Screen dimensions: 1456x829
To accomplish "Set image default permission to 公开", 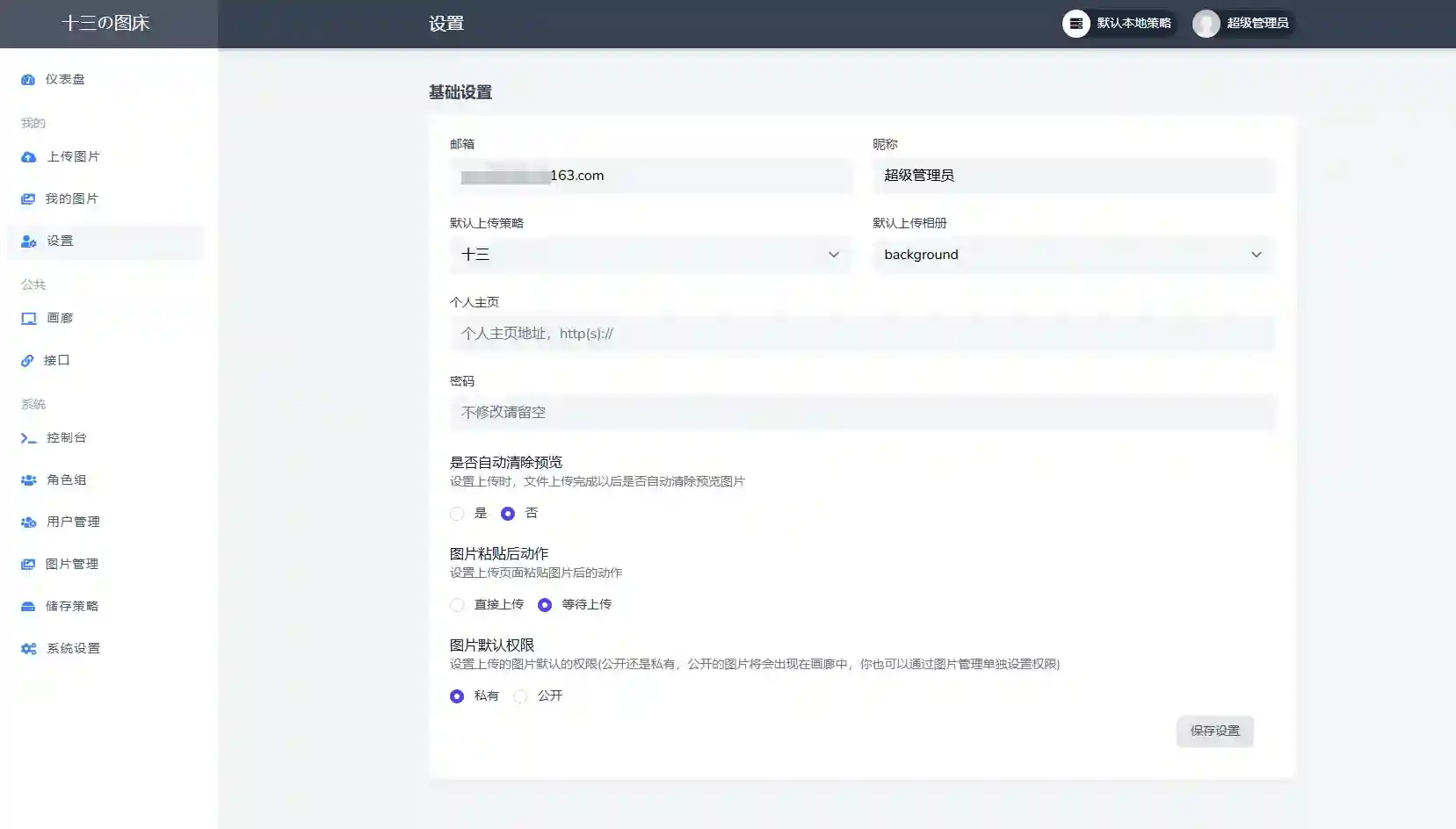I will click(x=520, y=696).
